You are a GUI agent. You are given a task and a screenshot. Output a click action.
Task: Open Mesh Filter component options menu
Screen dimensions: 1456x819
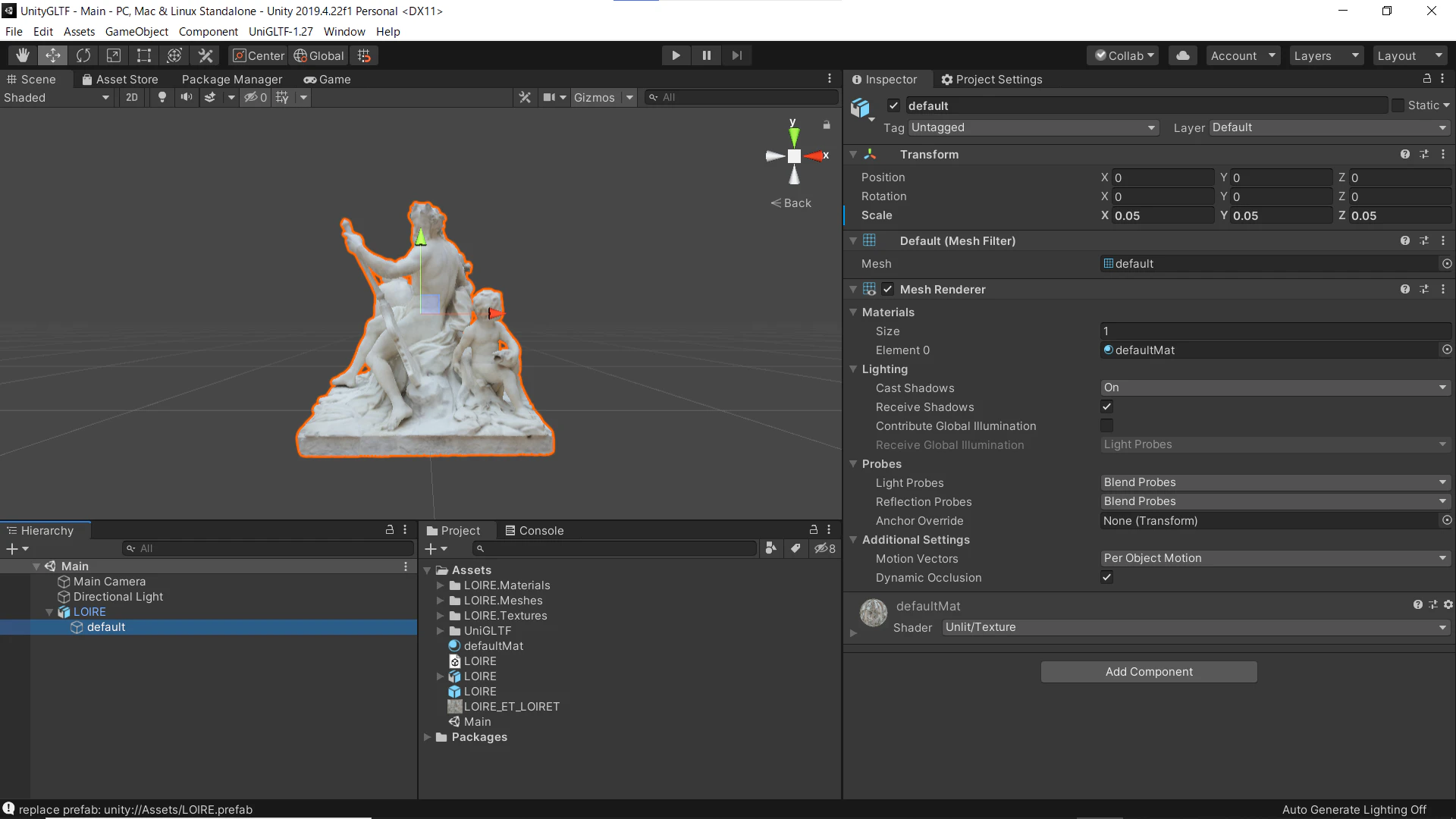click(x=1443, y=240)
